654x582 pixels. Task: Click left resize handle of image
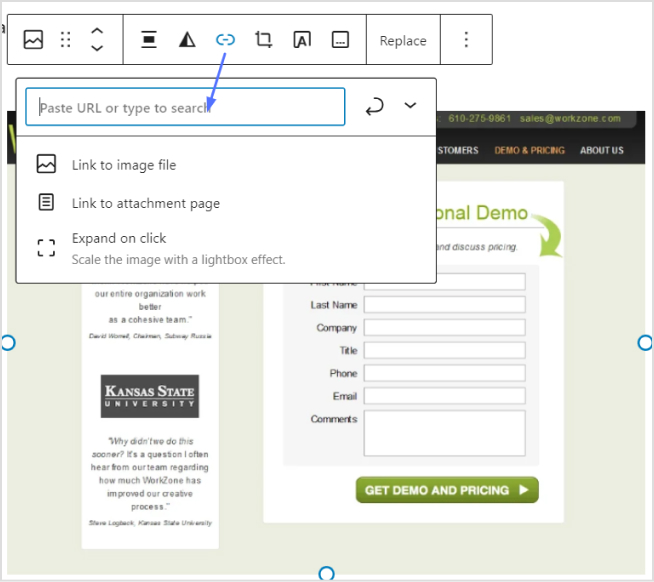point(8,343)
